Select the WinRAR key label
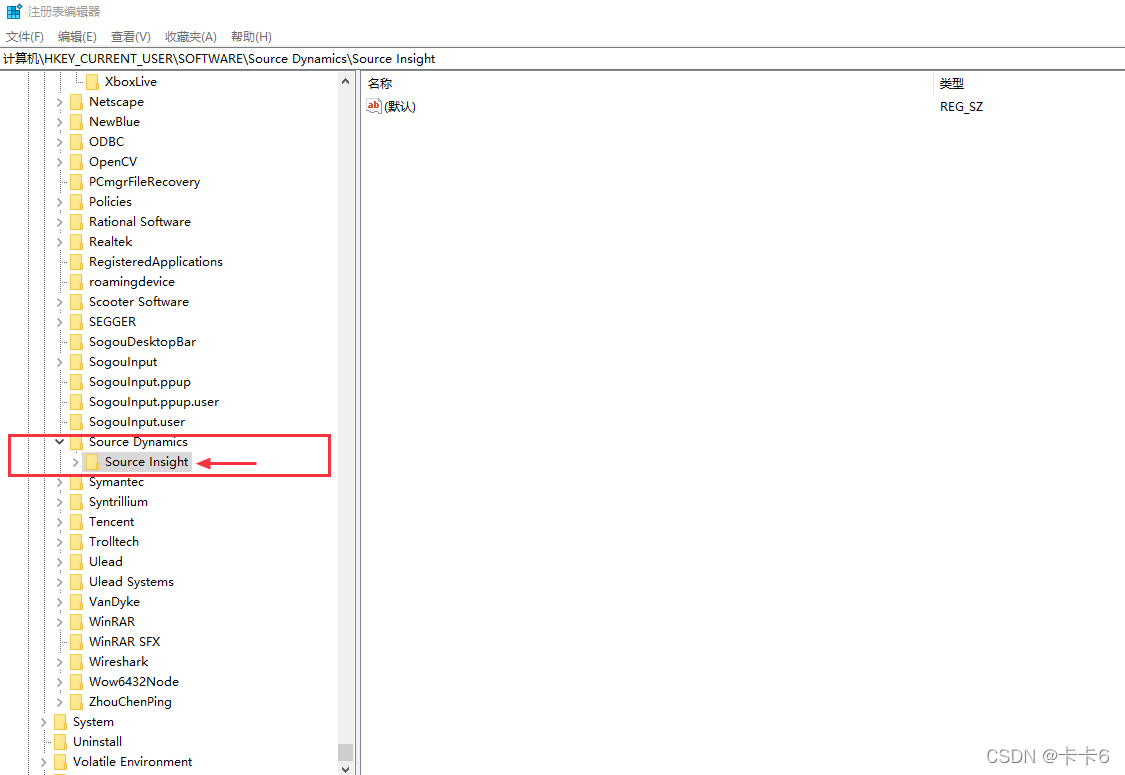Image resolution: width=1125 pixels, height=775 pixels. [112, 622]
